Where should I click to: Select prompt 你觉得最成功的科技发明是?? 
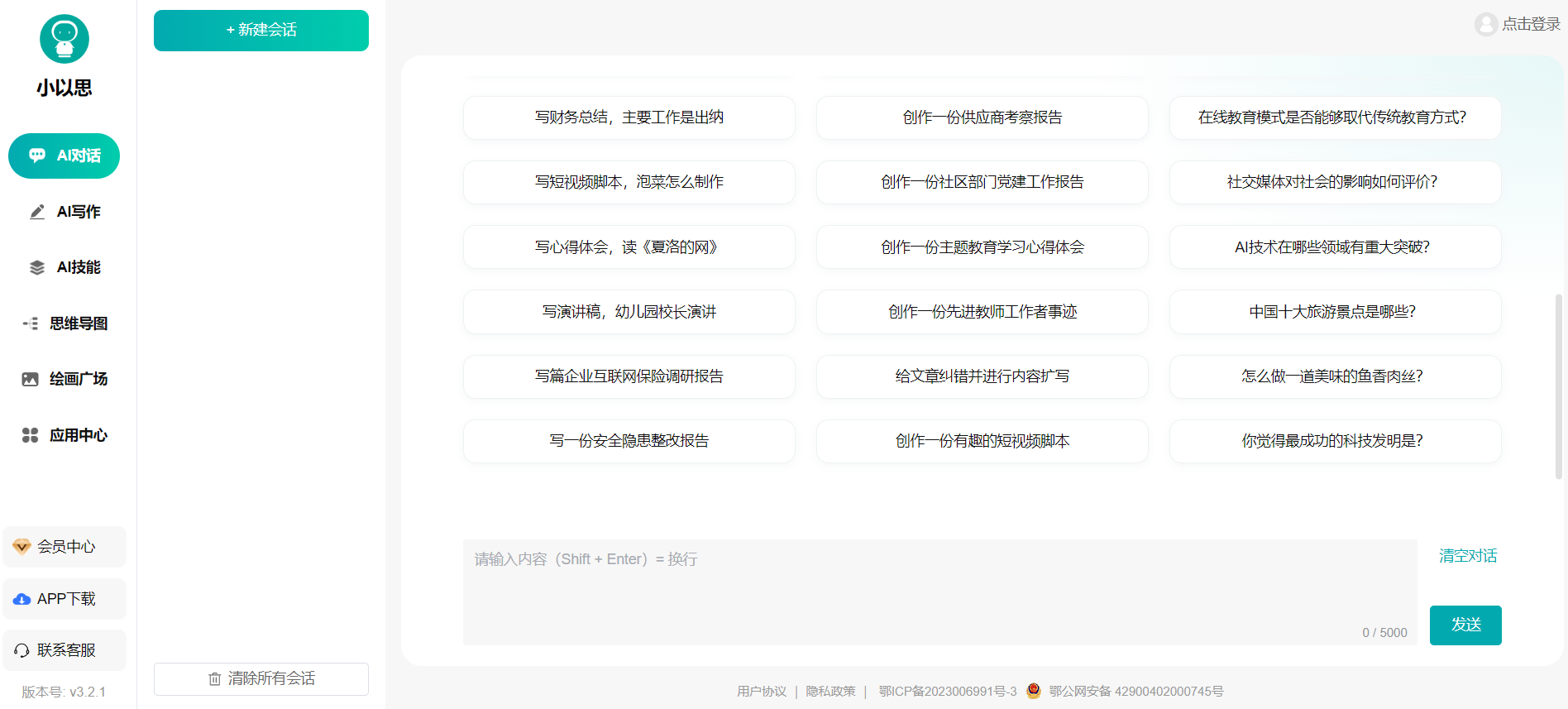[x=1336, y=441]
